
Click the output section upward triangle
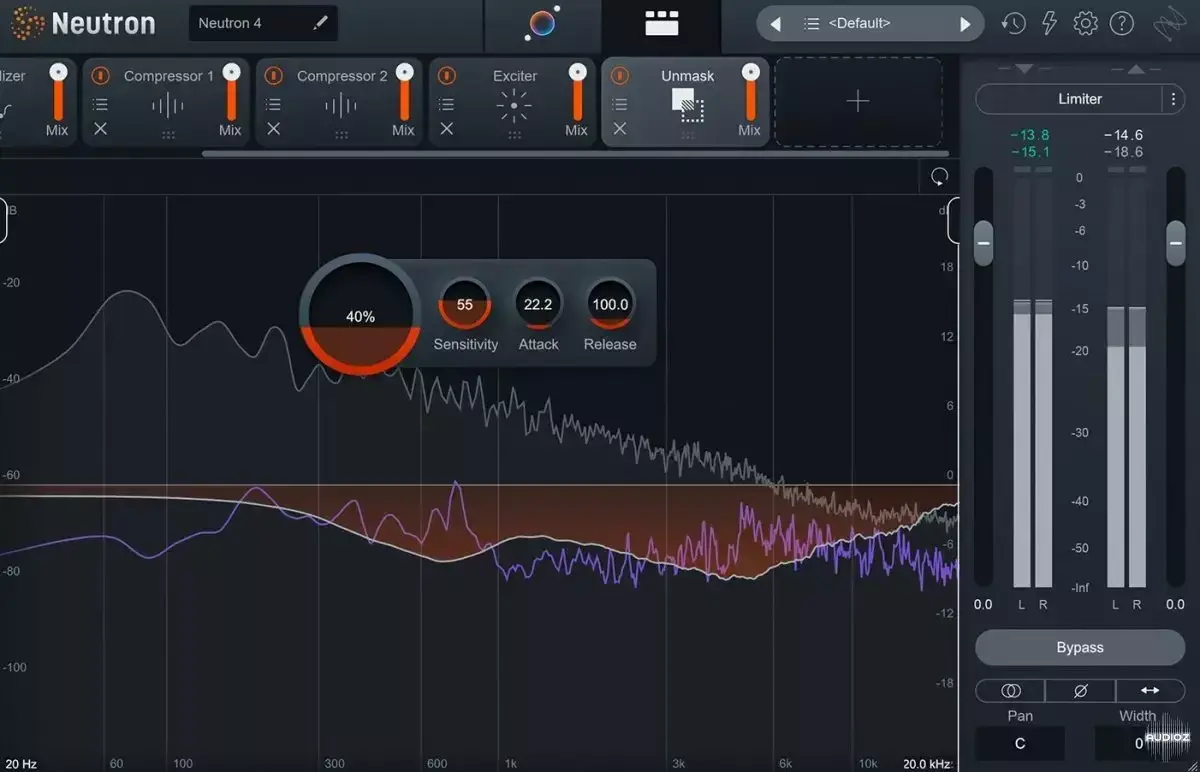[1136, 69]
